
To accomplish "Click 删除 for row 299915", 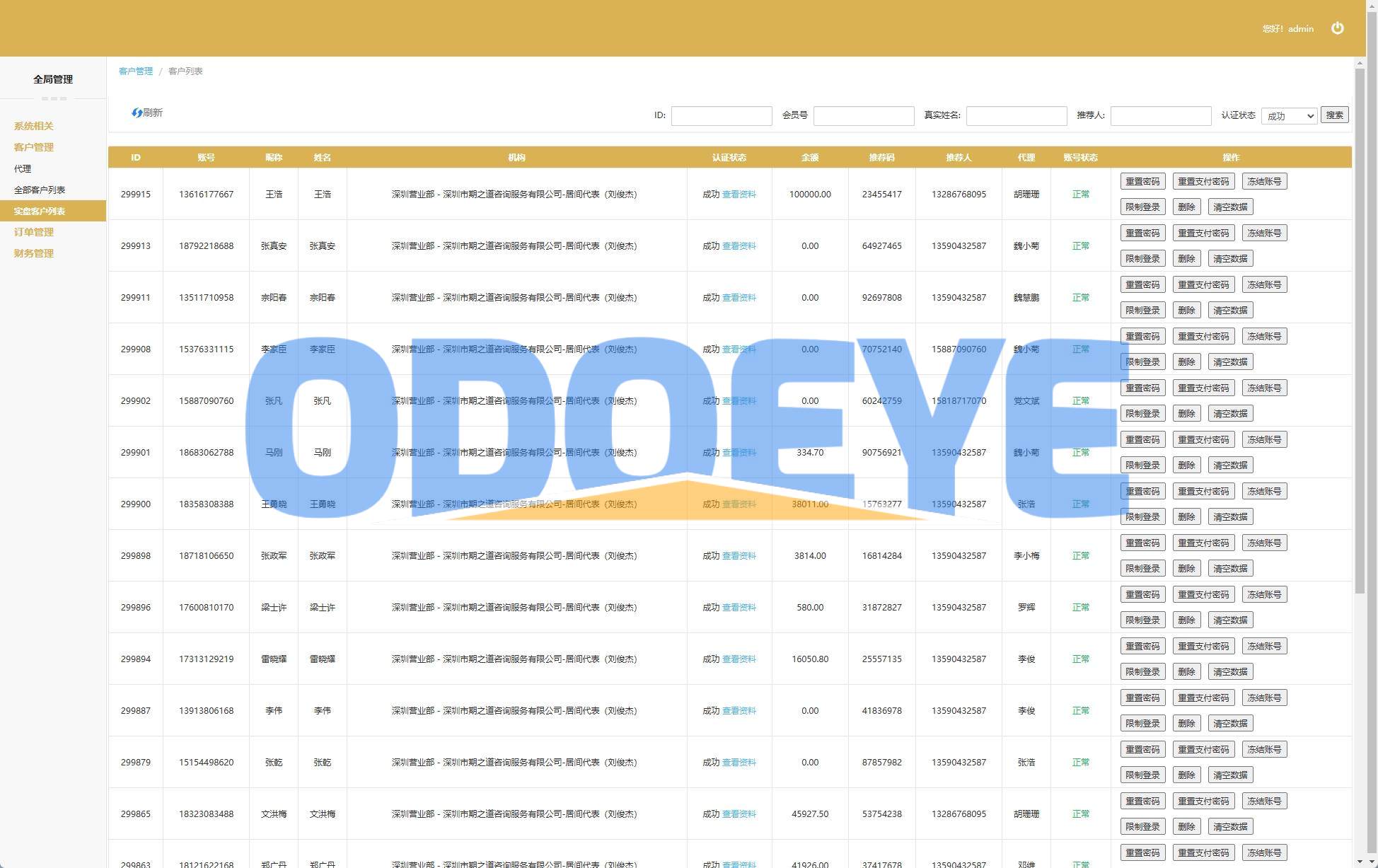I will tap(1186, 207).
